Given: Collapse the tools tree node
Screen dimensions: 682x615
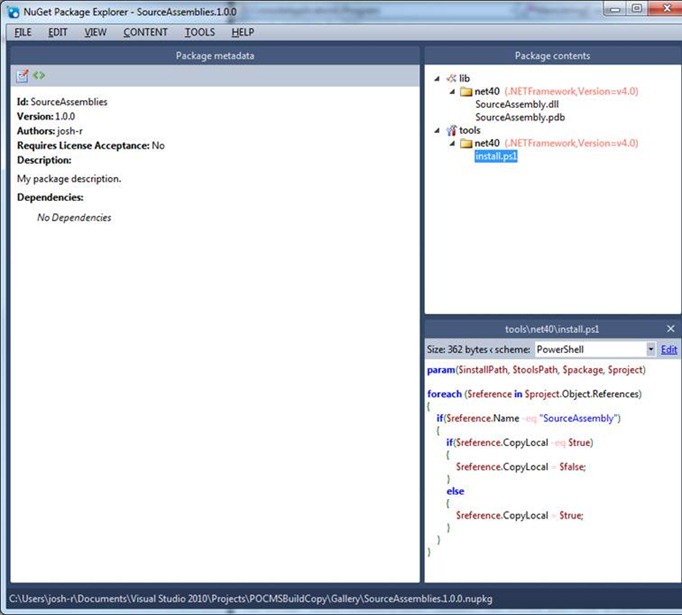Looking at the screenshot, I should pyautogui.click(x=437, y=130).
